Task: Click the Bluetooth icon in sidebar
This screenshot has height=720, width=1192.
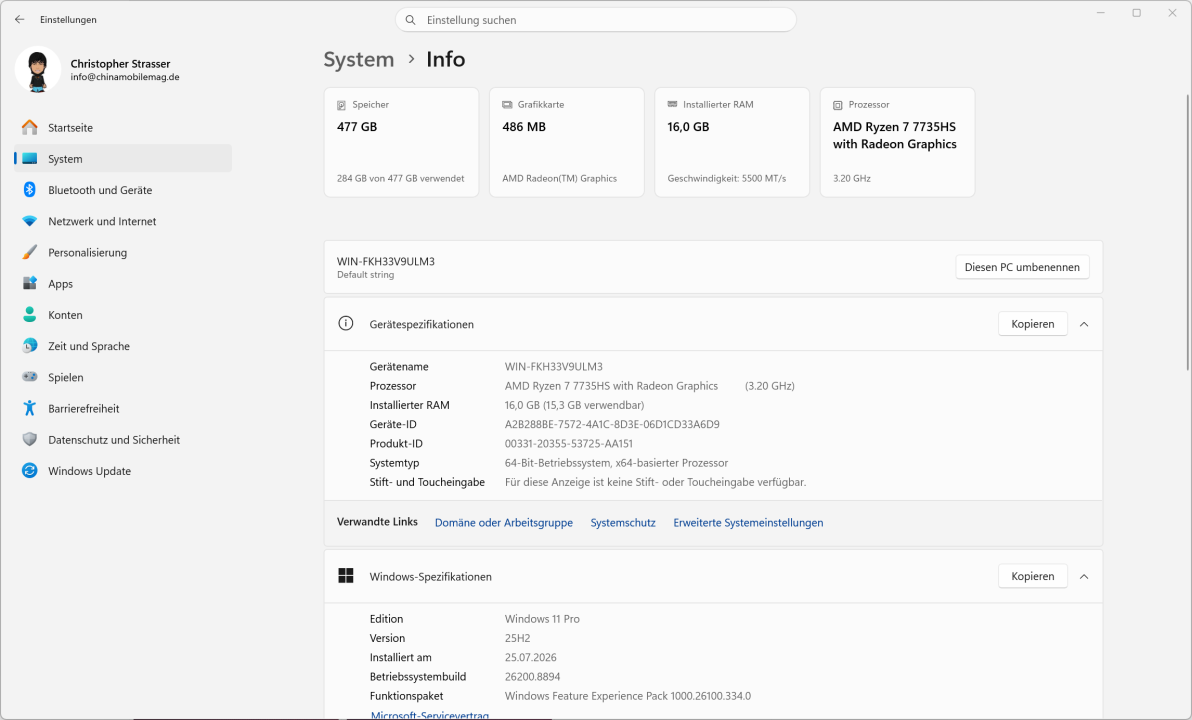Action: (x=30, y=189)
